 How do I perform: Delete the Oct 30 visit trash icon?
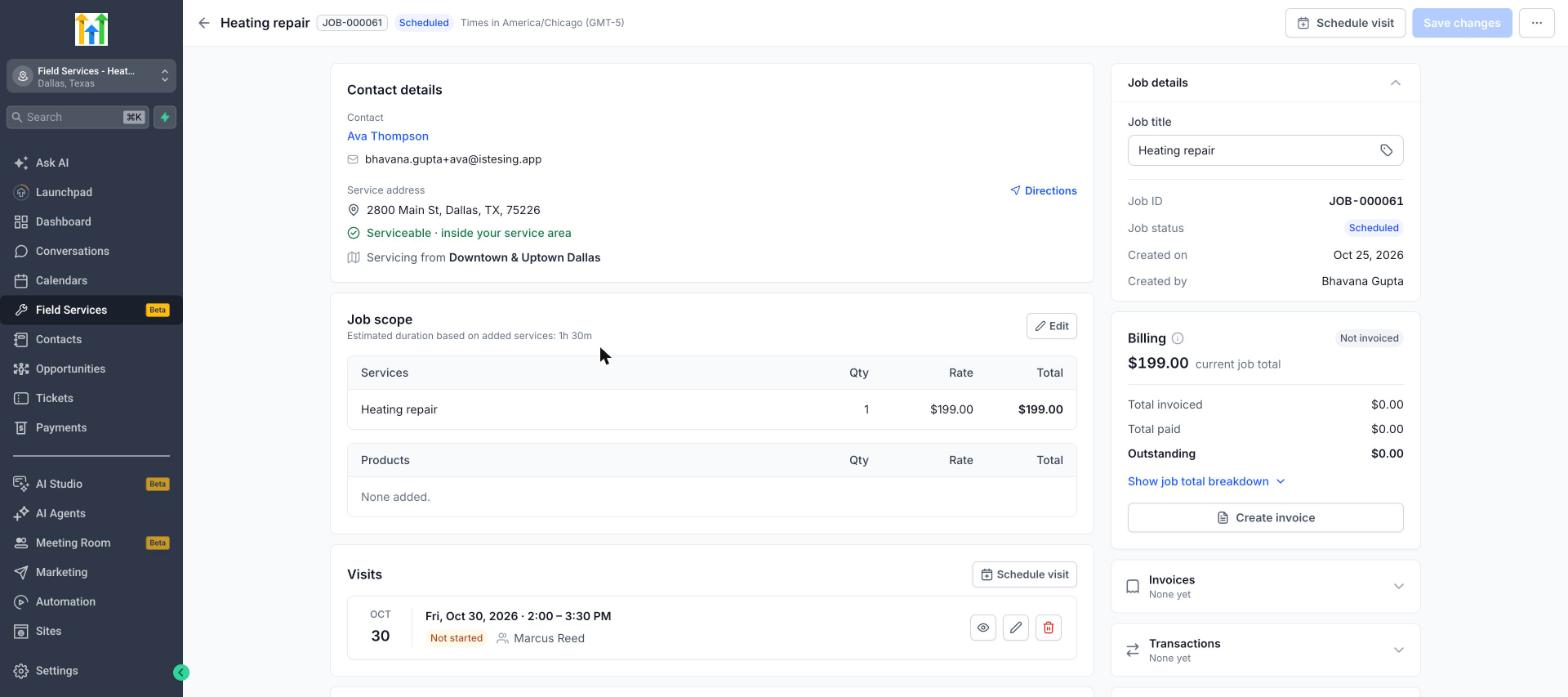[x=1048, y=628]
